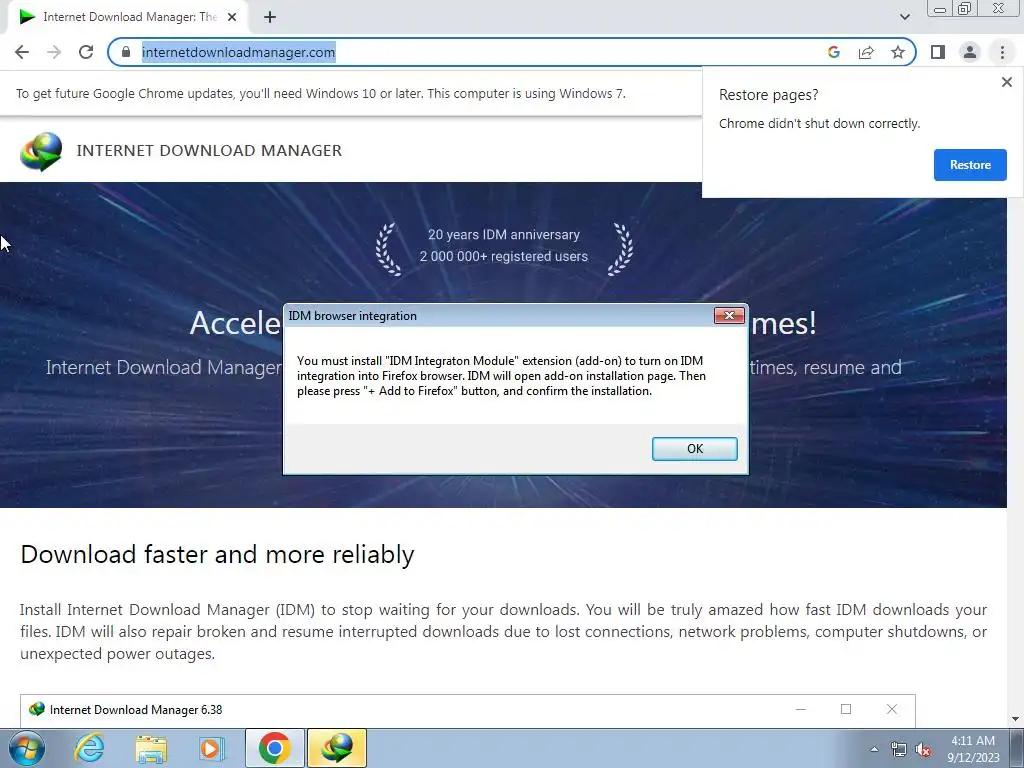Close the IDM browser integration dialog

729,315
